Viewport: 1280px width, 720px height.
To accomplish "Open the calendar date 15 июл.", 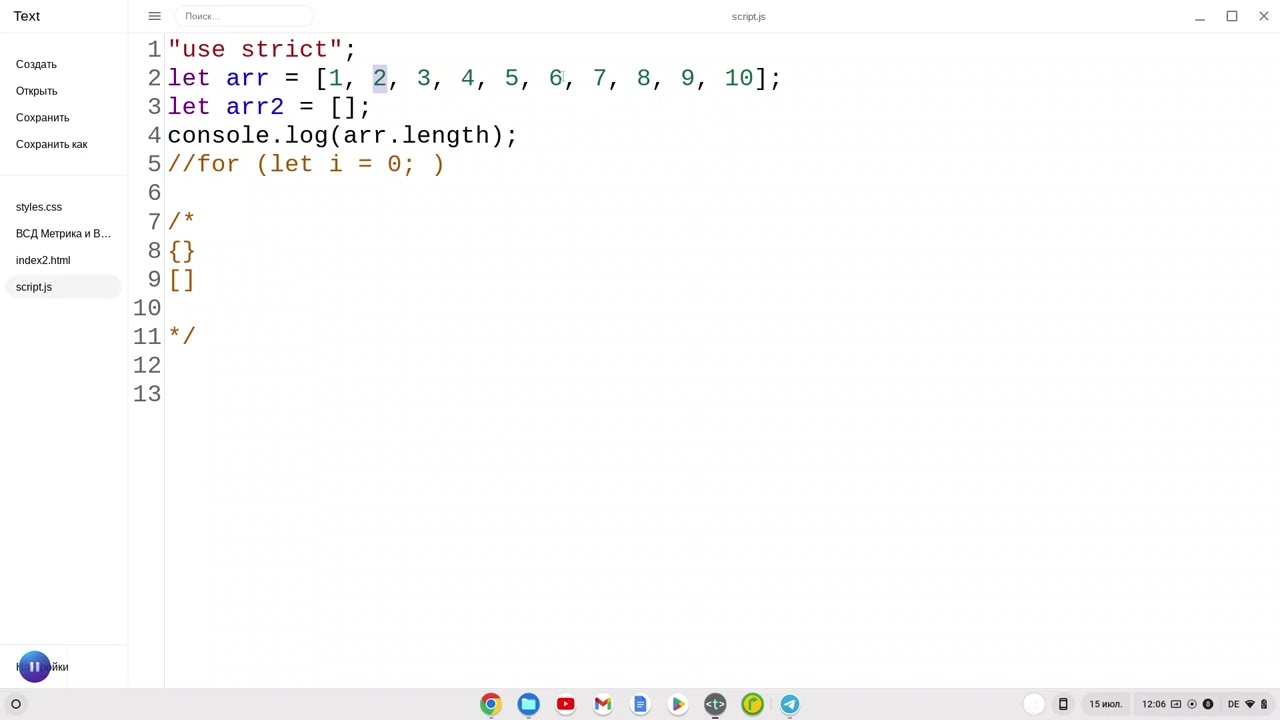I will [1105, 704].
